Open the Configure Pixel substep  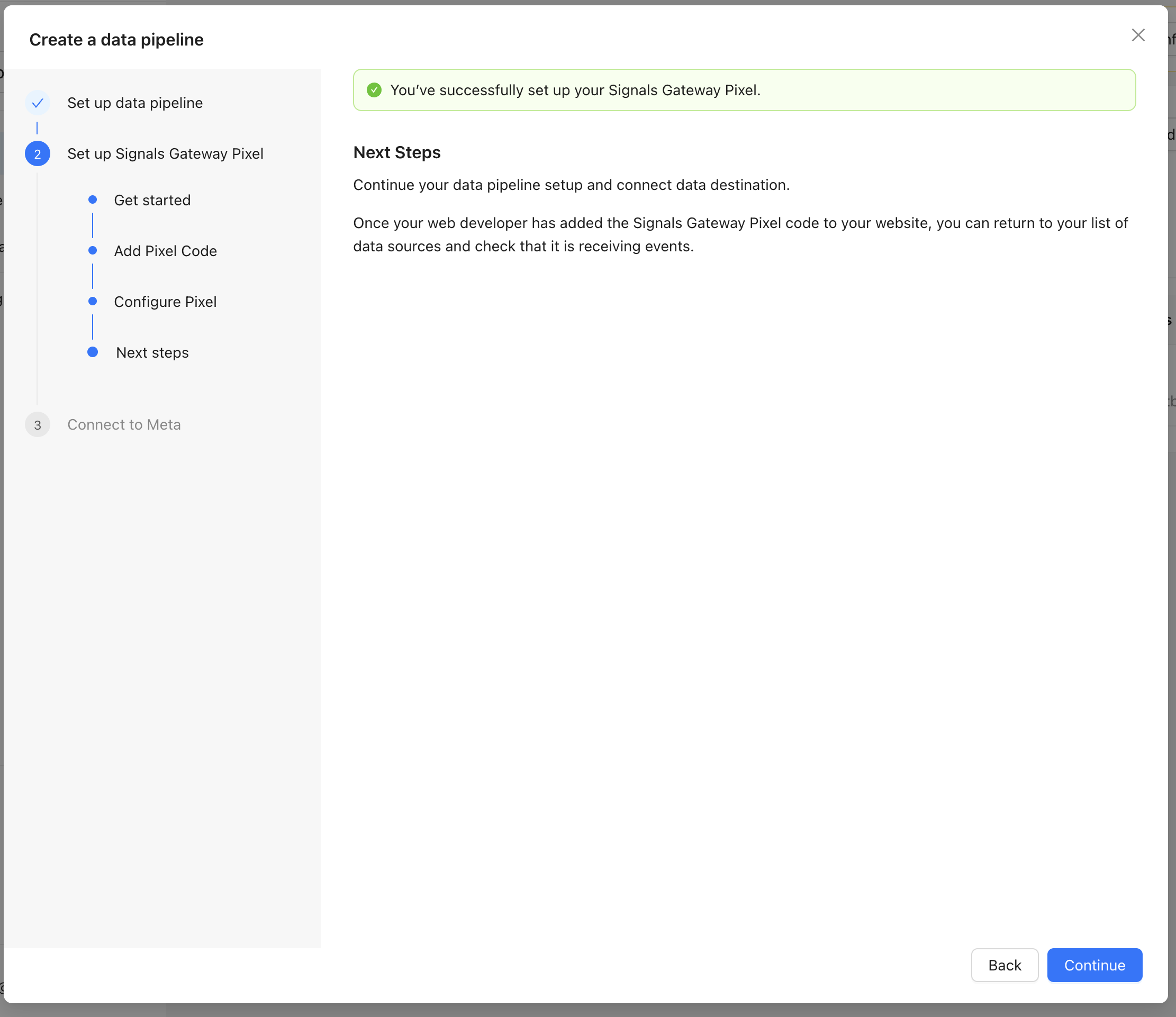pos(165,302)
